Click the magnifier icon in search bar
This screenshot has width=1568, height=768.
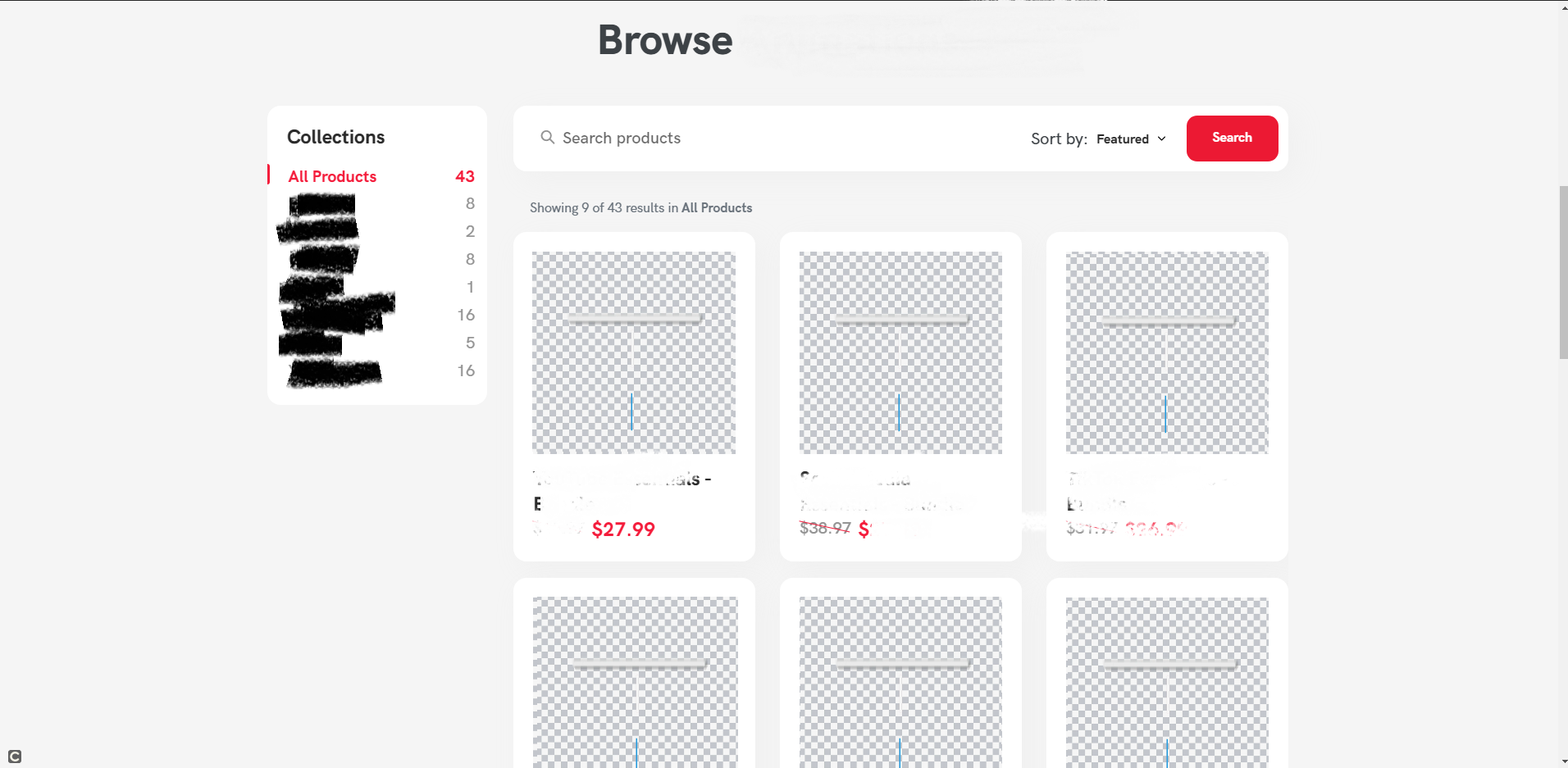pos(547,137)
